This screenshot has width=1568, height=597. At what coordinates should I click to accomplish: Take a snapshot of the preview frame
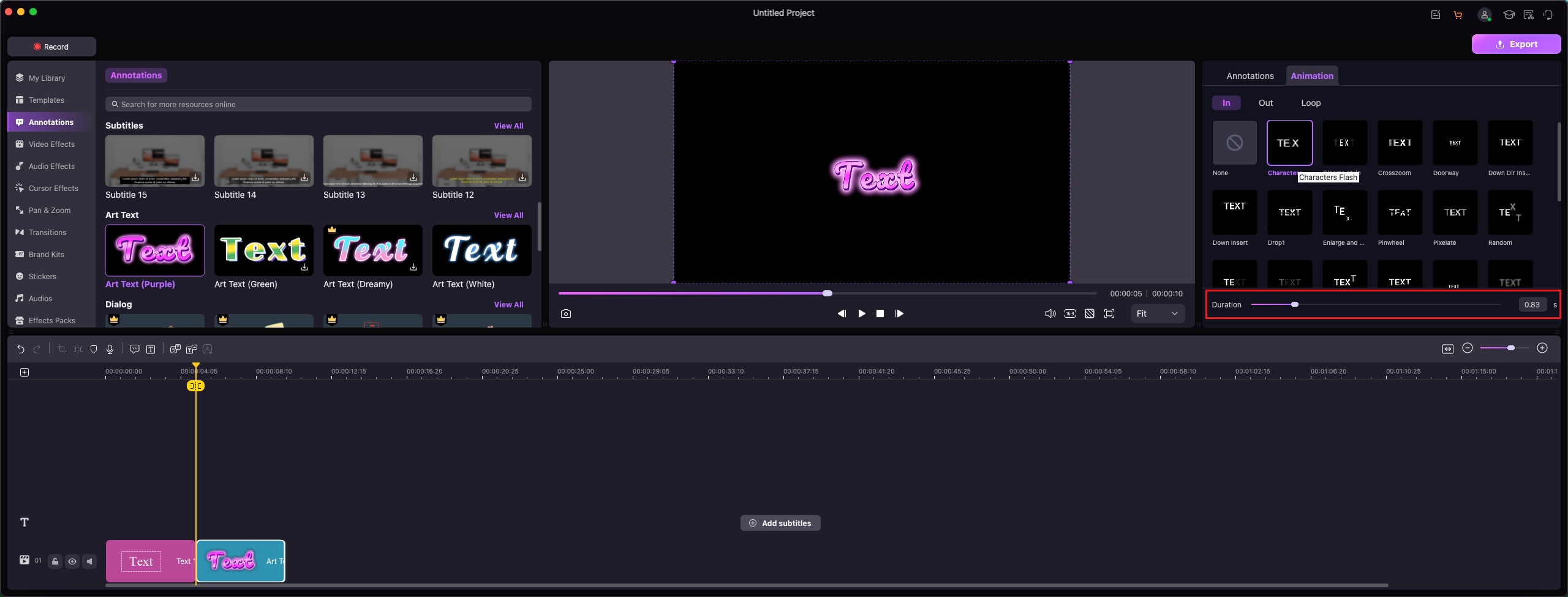coord(566,313)
